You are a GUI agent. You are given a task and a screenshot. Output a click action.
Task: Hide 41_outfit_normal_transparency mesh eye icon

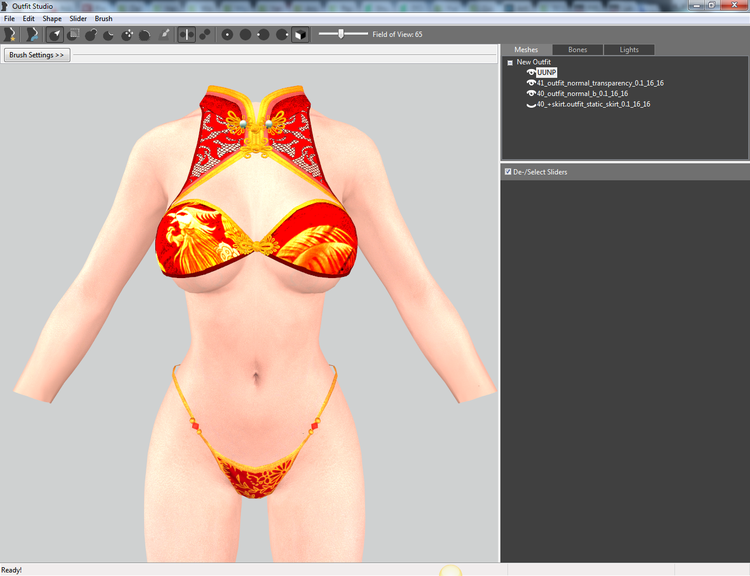[x=531, y=83]
